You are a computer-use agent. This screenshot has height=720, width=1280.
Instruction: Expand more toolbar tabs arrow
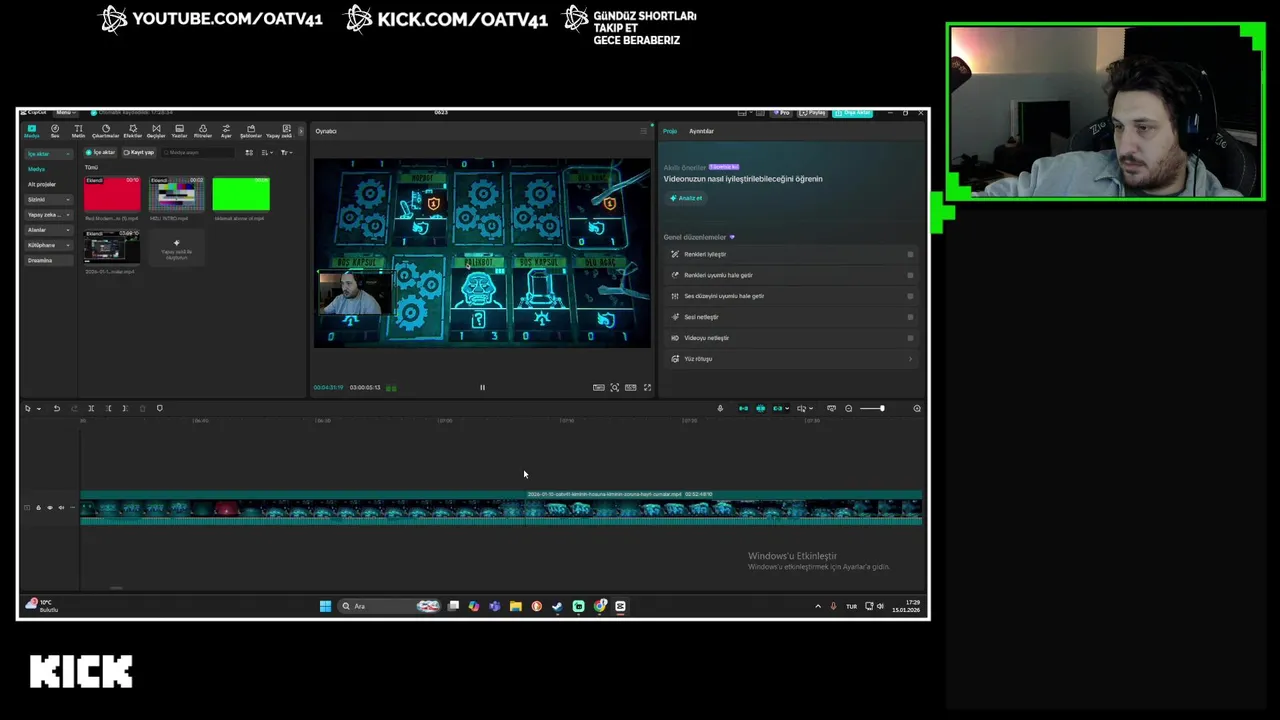tap(301, 131)
